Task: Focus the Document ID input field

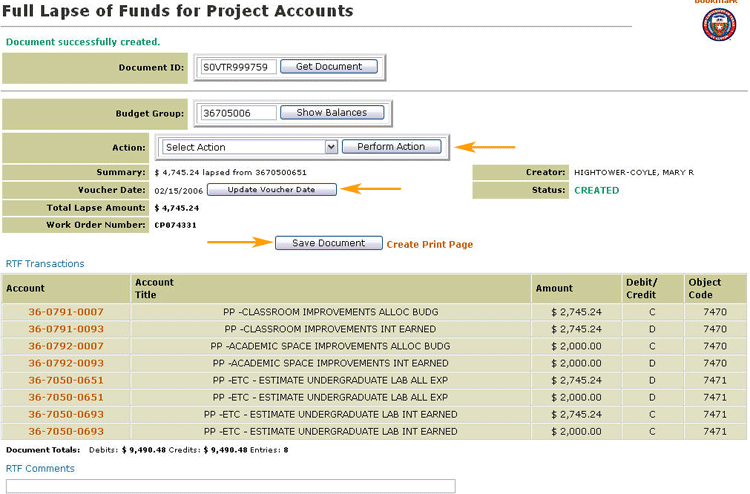Action: click(238, 67)
